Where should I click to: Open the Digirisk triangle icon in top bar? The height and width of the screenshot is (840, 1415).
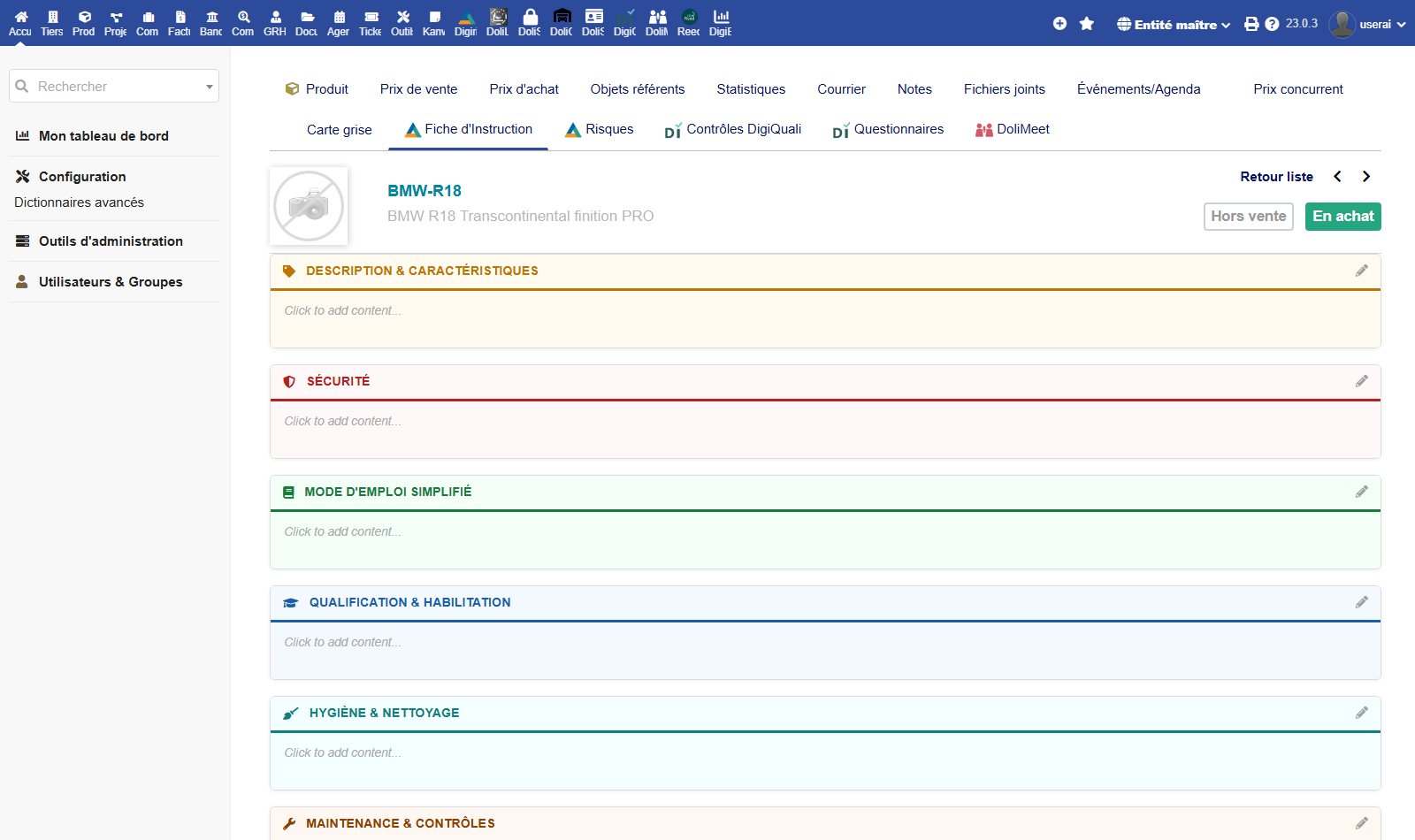pos(466,24)
